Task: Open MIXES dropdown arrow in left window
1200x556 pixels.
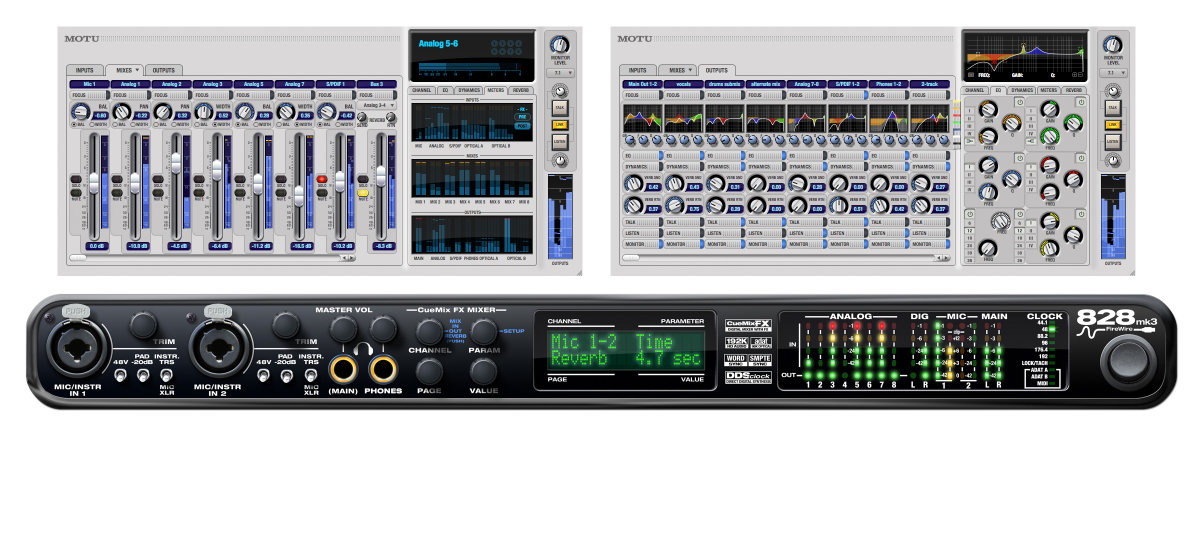Action: click(136, 70)
